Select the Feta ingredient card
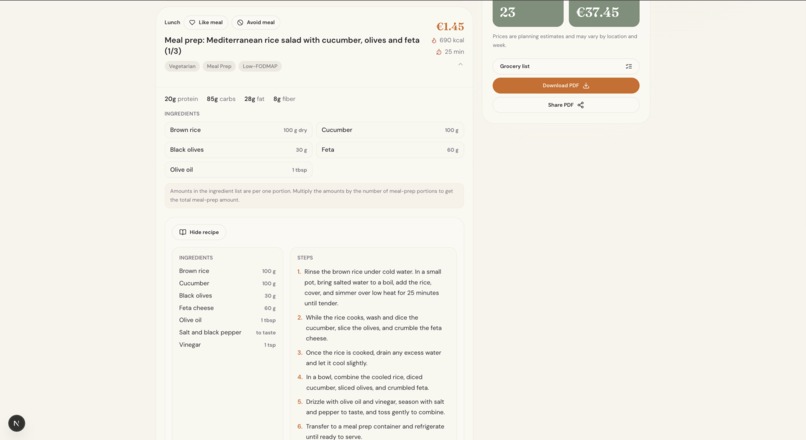The width and height of the screenshot is (806, 440). [390, 150]
